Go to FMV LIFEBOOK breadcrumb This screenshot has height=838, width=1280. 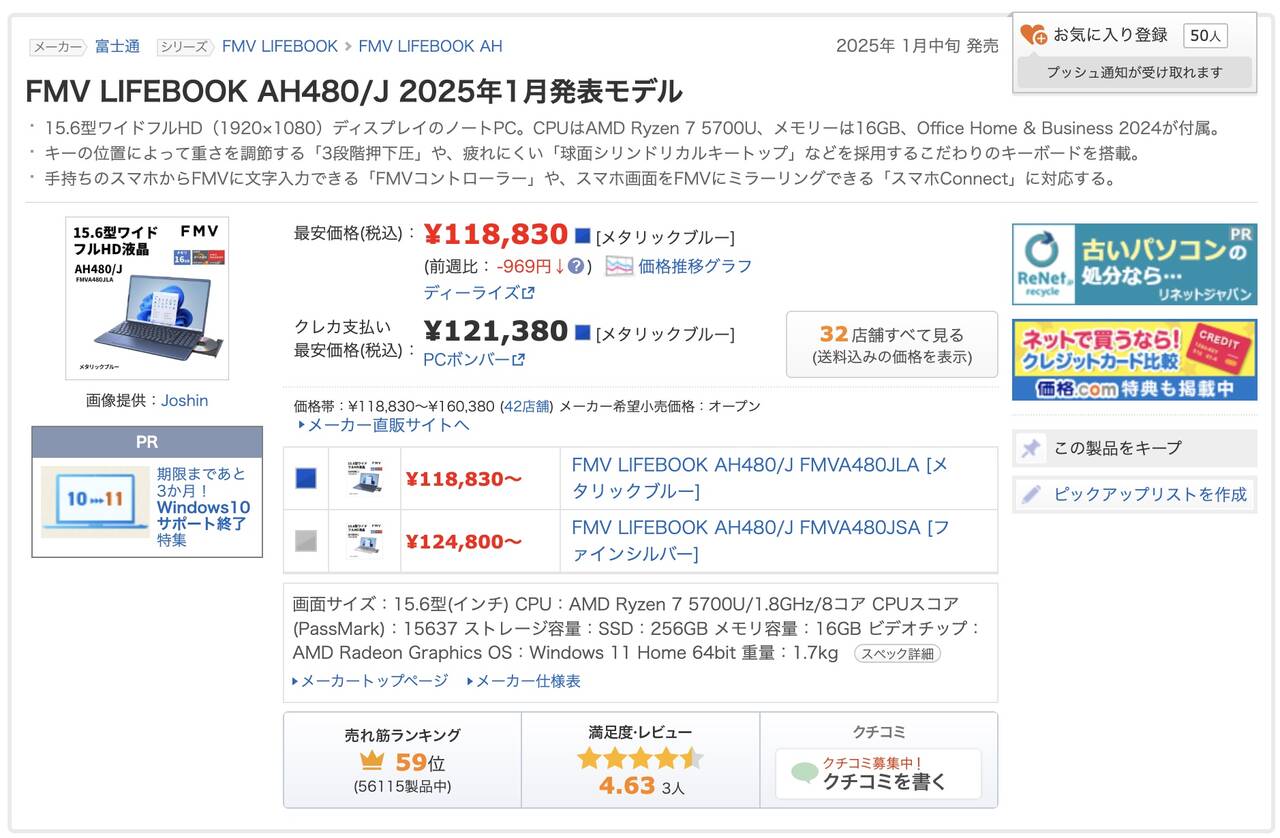tap(280, 46)
